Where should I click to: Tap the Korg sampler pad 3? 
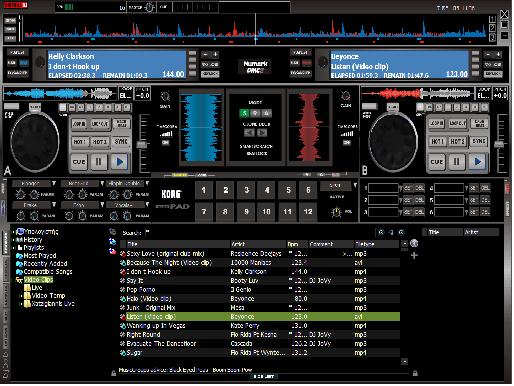246,190
